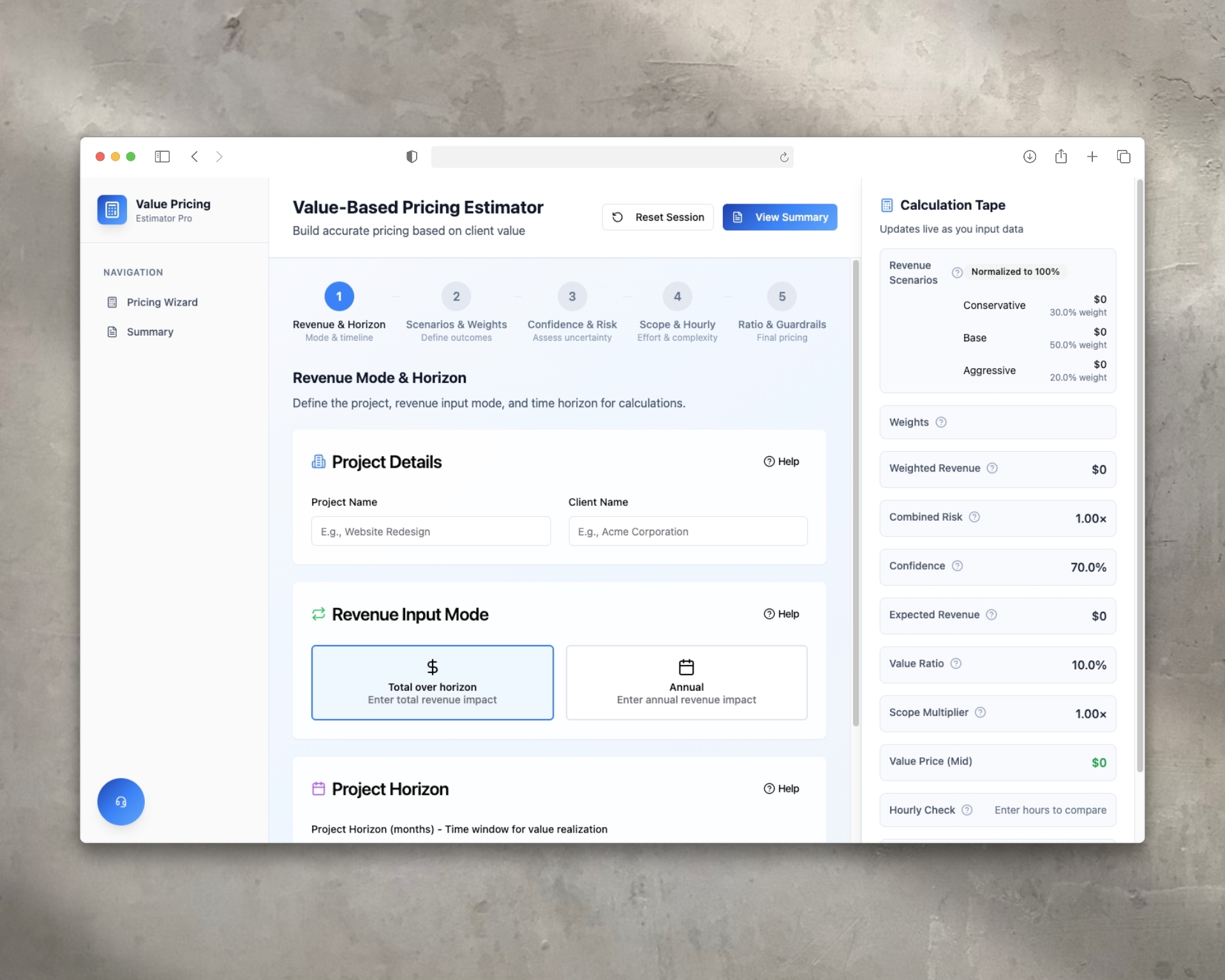Image resolution: width=1225 pixels, height=980 pixels.
Task: Toggle the browser sidebar icon
Action: (162, 157)
